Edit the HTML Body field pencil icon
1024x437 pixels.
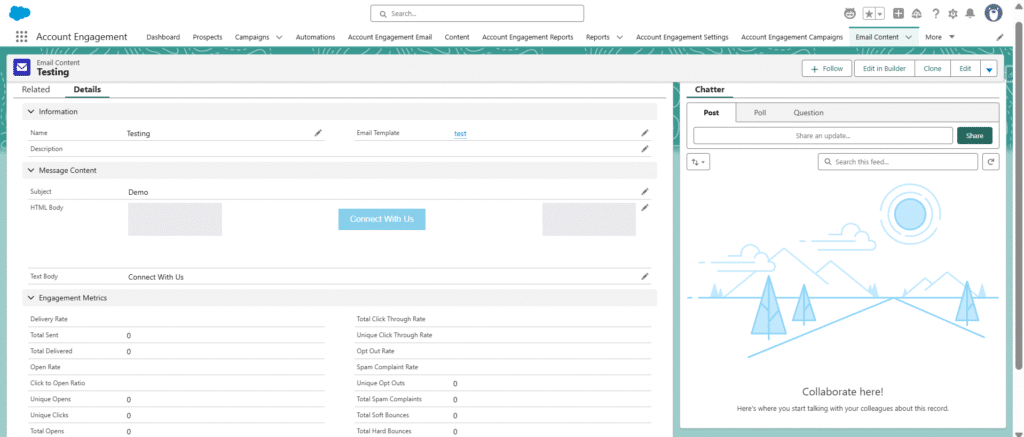(x=645, y=208)
